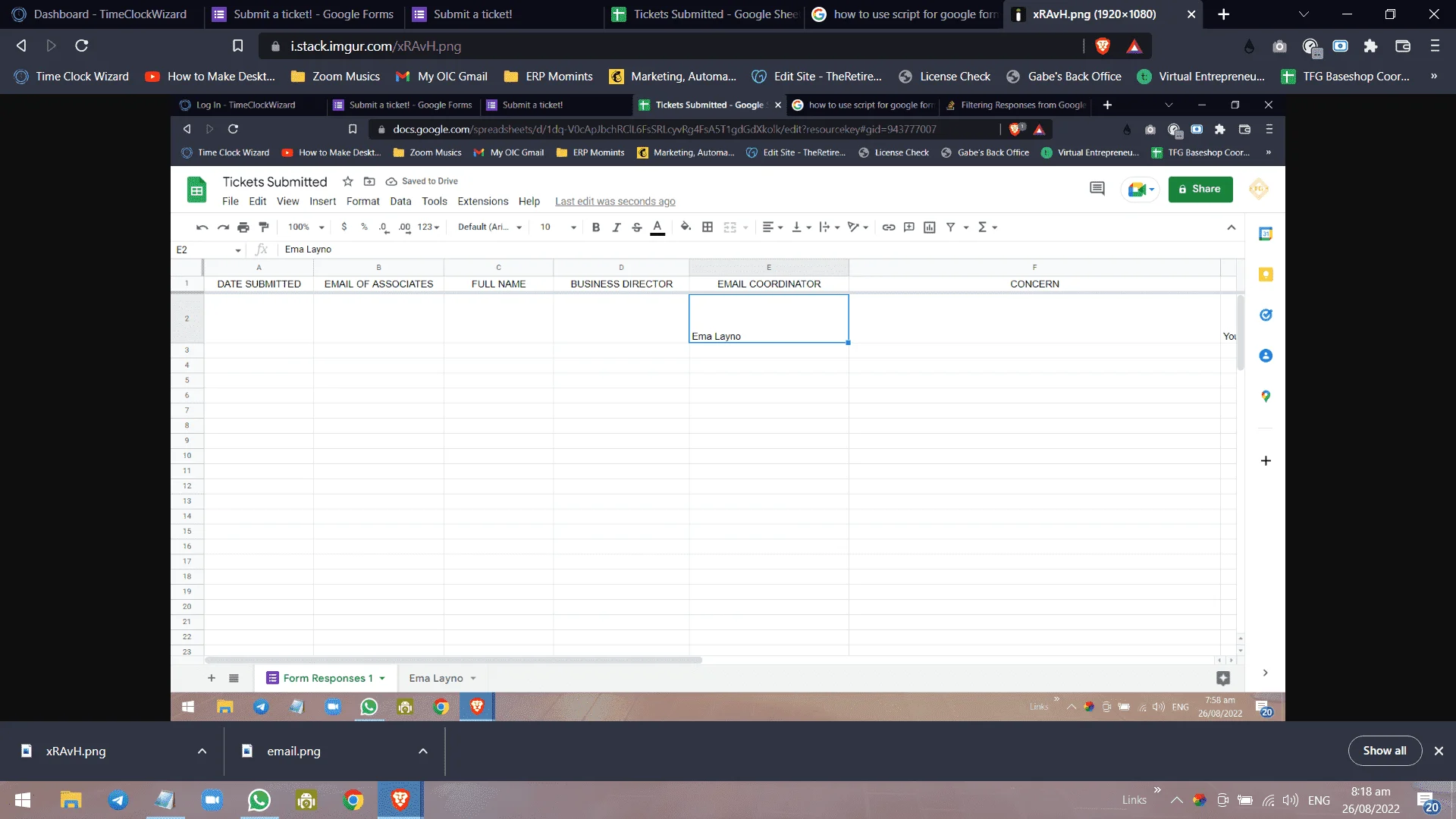Image resolution: width=1456 pixels, height=819 pixels.
Task: Open the Functions sigma dropdown in Sheets
Action: coord(987,227)
